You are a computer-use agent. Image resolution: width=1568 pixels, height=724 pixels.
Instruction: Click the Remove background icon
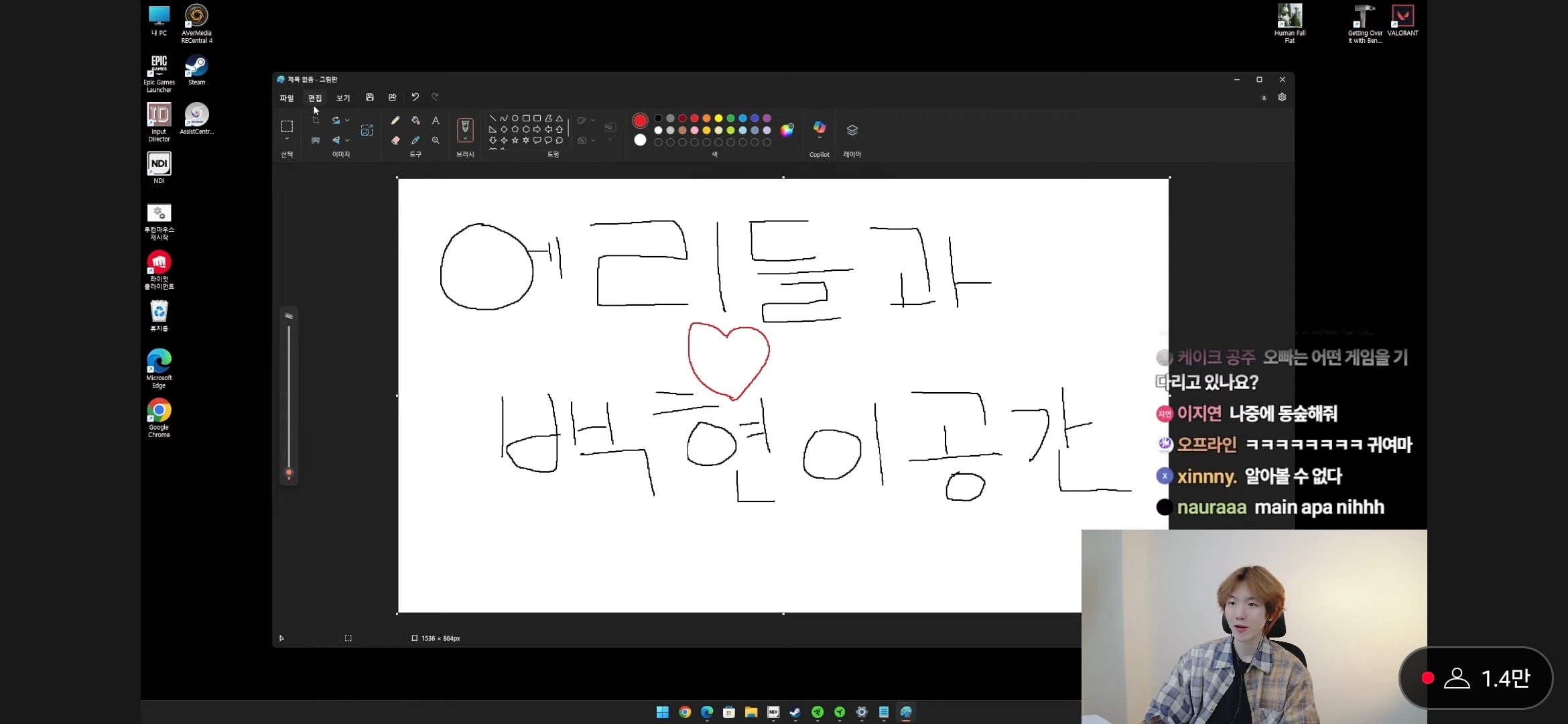coord(316,140)
